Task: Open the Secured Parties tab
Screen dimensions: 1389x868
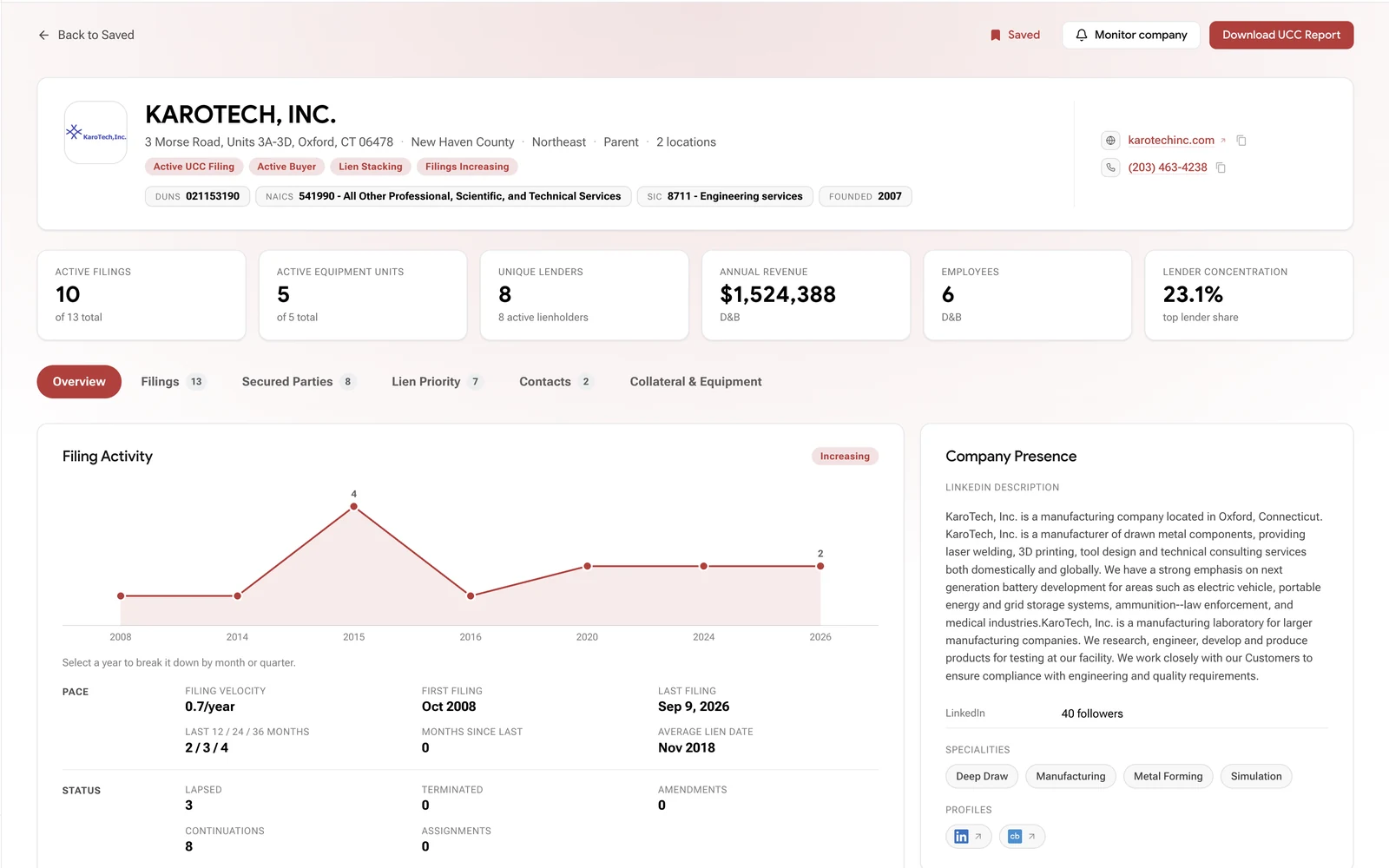Action: 298,382
